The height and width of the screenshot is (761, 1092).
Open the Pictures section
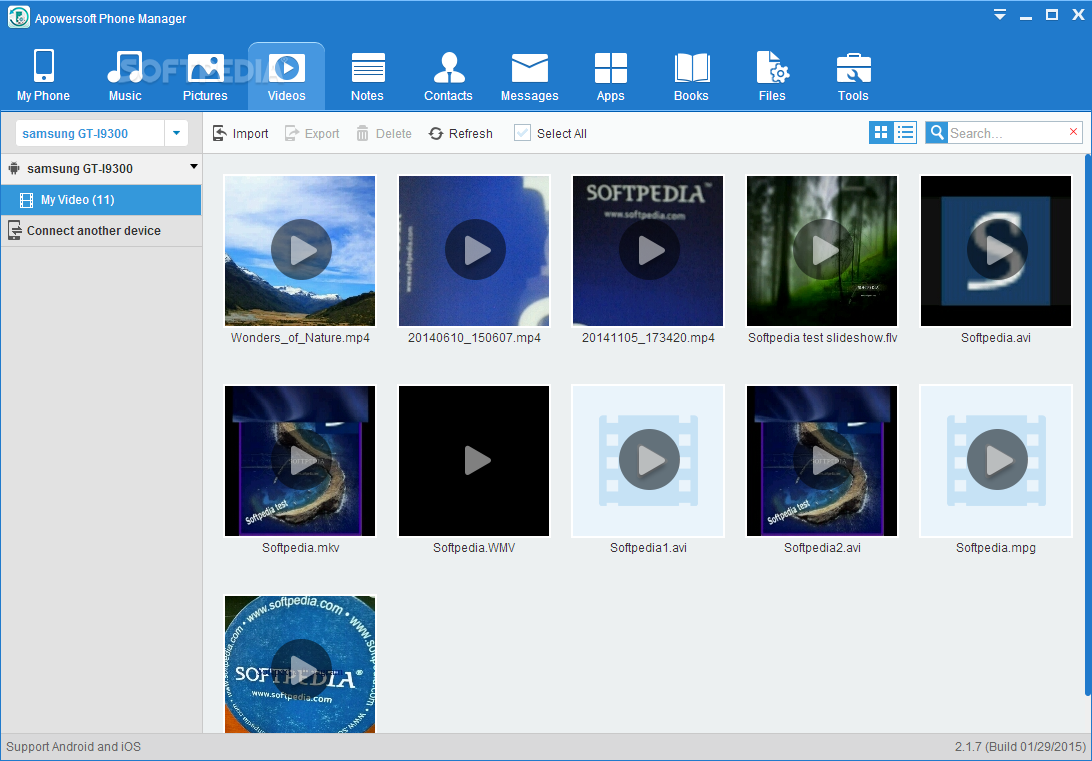(x=205, y=75)
